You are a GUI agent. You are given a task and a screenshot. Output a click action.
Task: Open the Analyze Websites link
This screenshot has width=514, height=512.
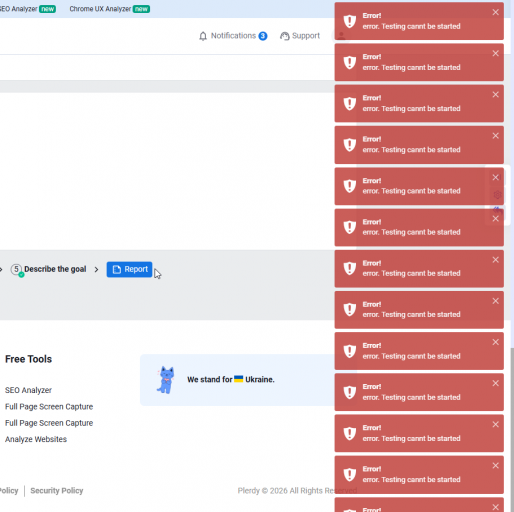[36, 439]
